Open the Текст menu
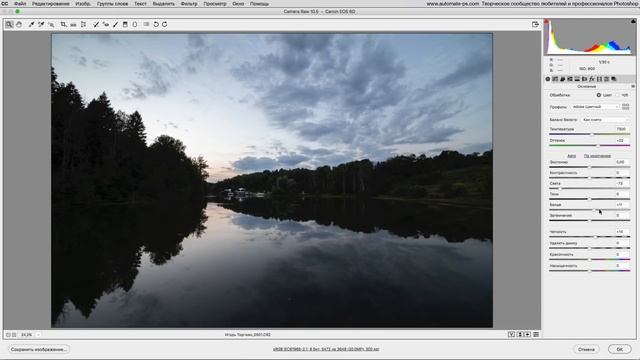640x360 pixels. [x=140, y=4]
